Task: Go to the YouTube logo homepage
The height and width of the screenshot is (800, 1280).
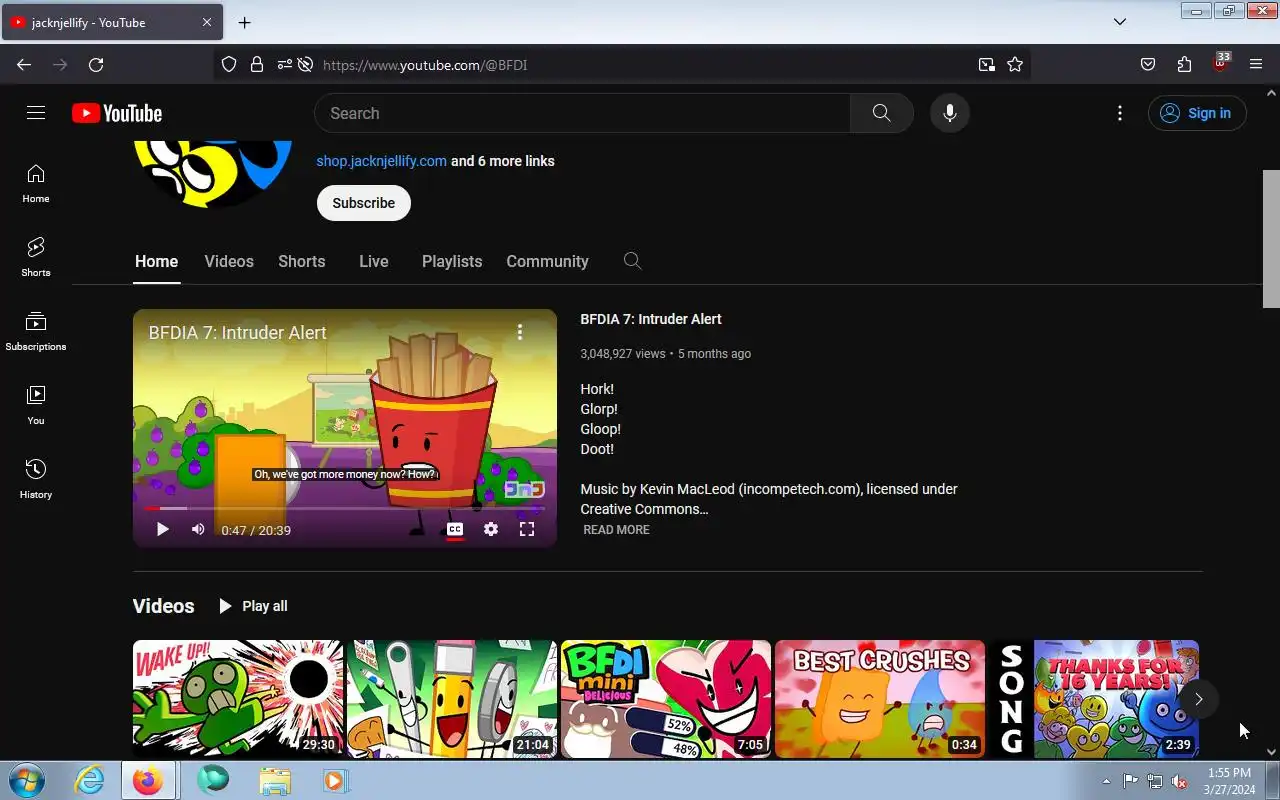Action: (x=117, y=113)
